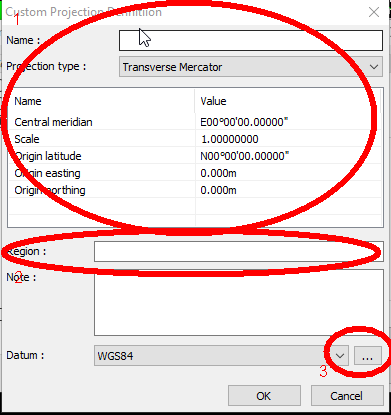This screenshot has width=391, height=415.
Task: Select the Central meridian row
Action: point(195,122)
